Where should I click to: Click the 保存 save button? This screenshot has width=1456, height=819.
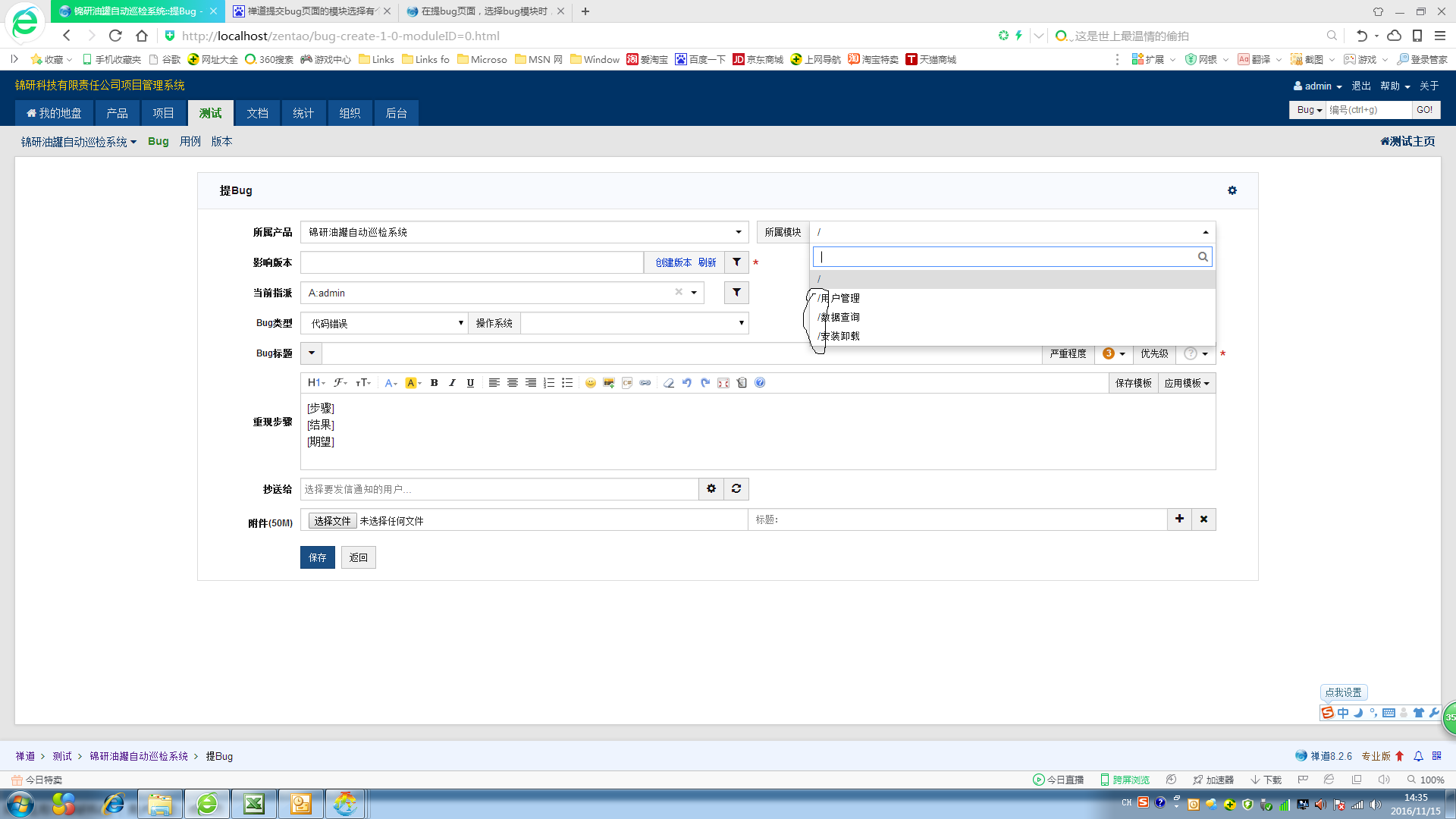(x=317, y=557)
